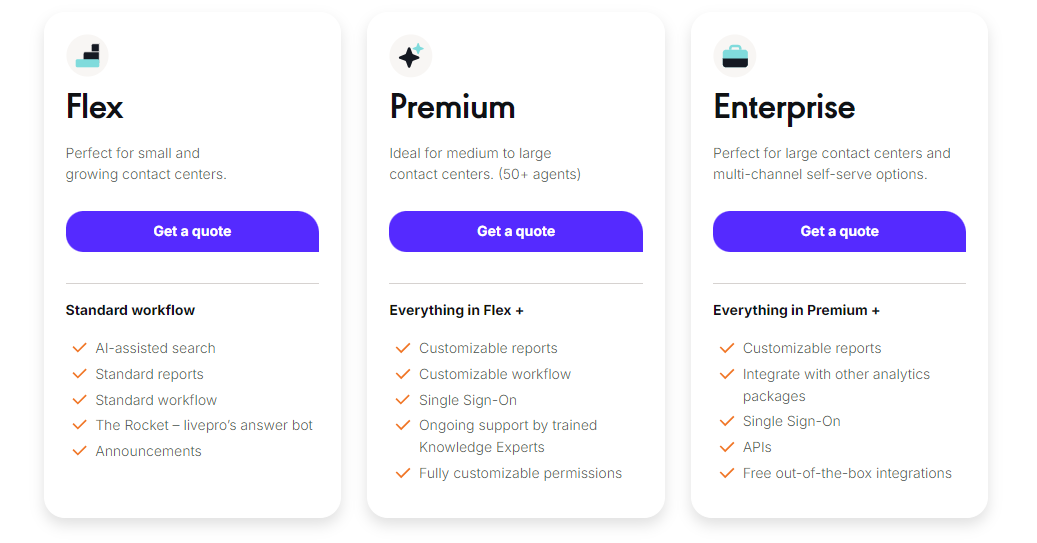1037x543 pixels.
Task: Get a quote for Premium plan
Action: pyautogui.click(x=516, y=231)
